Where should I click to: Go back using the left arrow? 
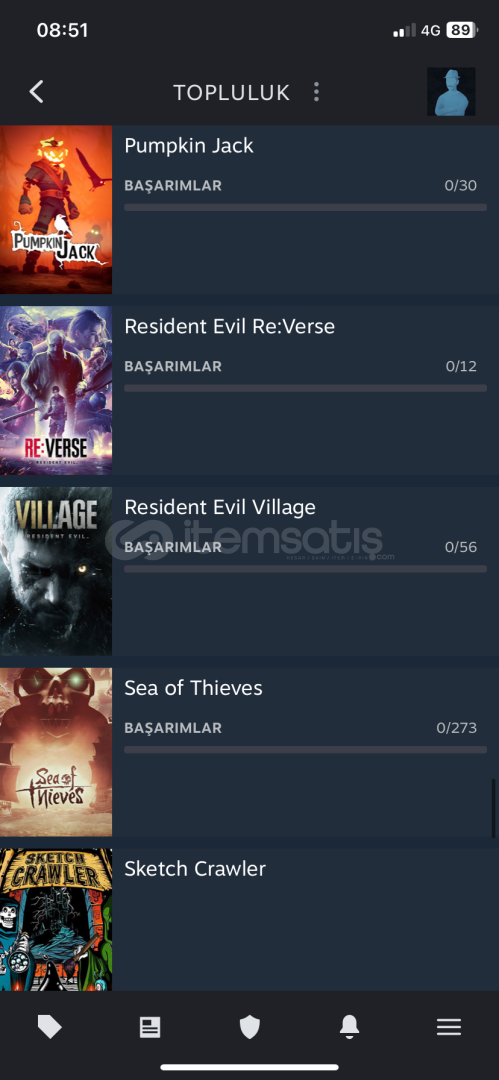coord(37,92)
